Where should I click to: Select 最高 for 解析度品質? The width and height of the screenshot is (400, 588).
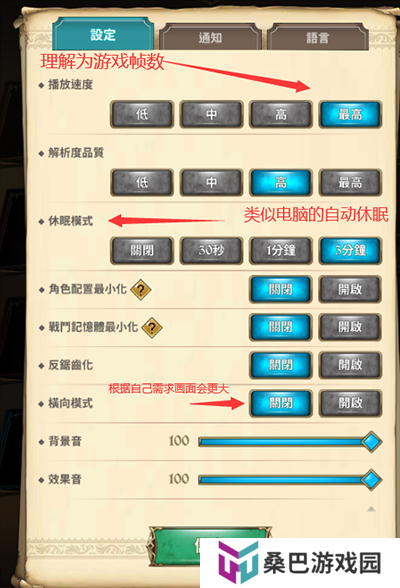click(350, 182)
